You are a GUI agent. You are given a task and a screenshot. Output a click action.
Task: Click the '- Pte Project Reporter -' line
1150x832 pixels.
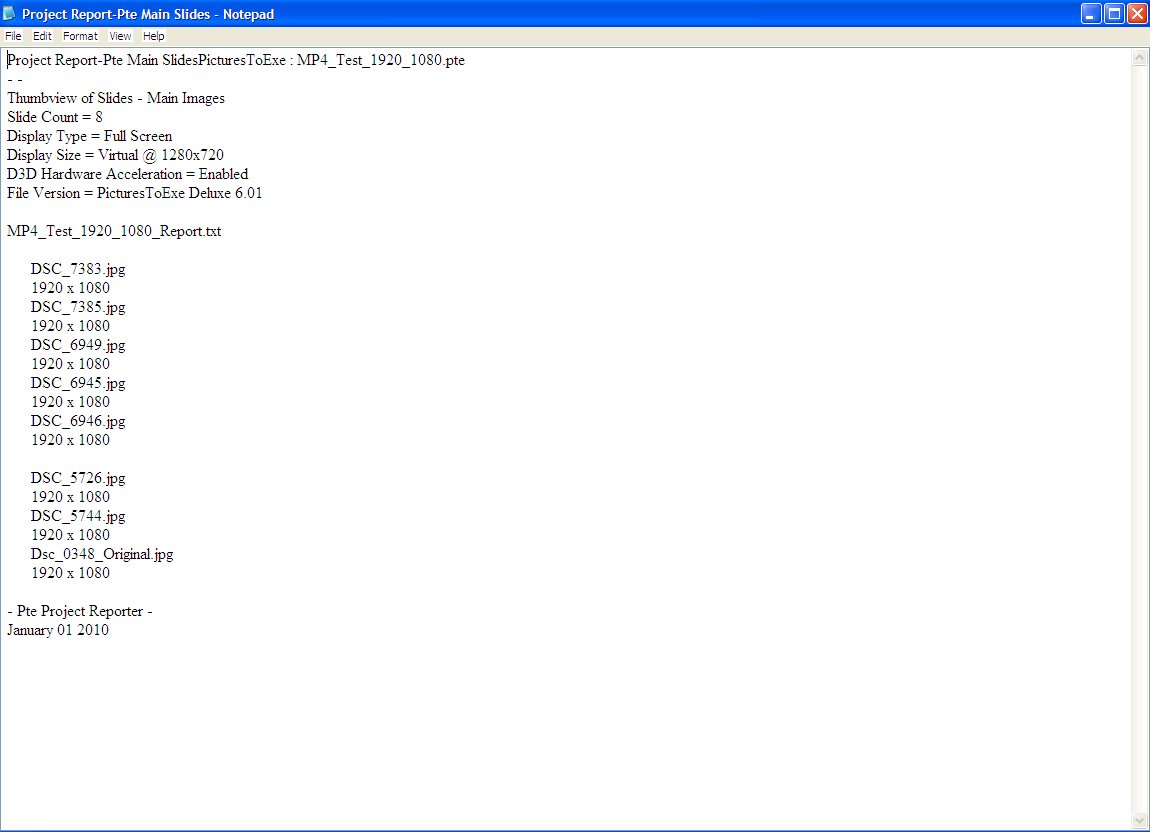click(x=79, y=611)
